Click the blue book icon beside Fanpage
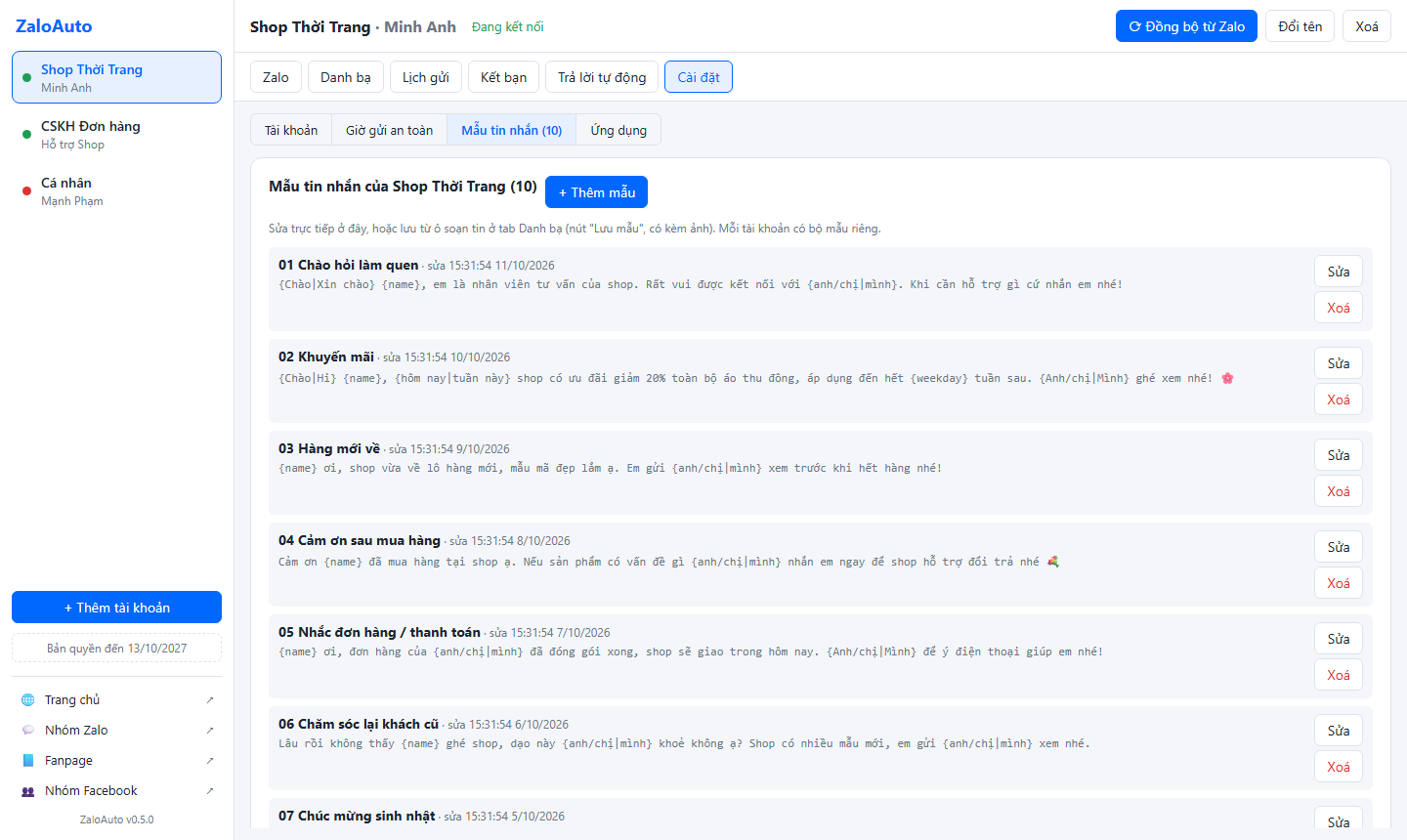The height and width of the screenshot is (840, 1407). coord(27,761)
